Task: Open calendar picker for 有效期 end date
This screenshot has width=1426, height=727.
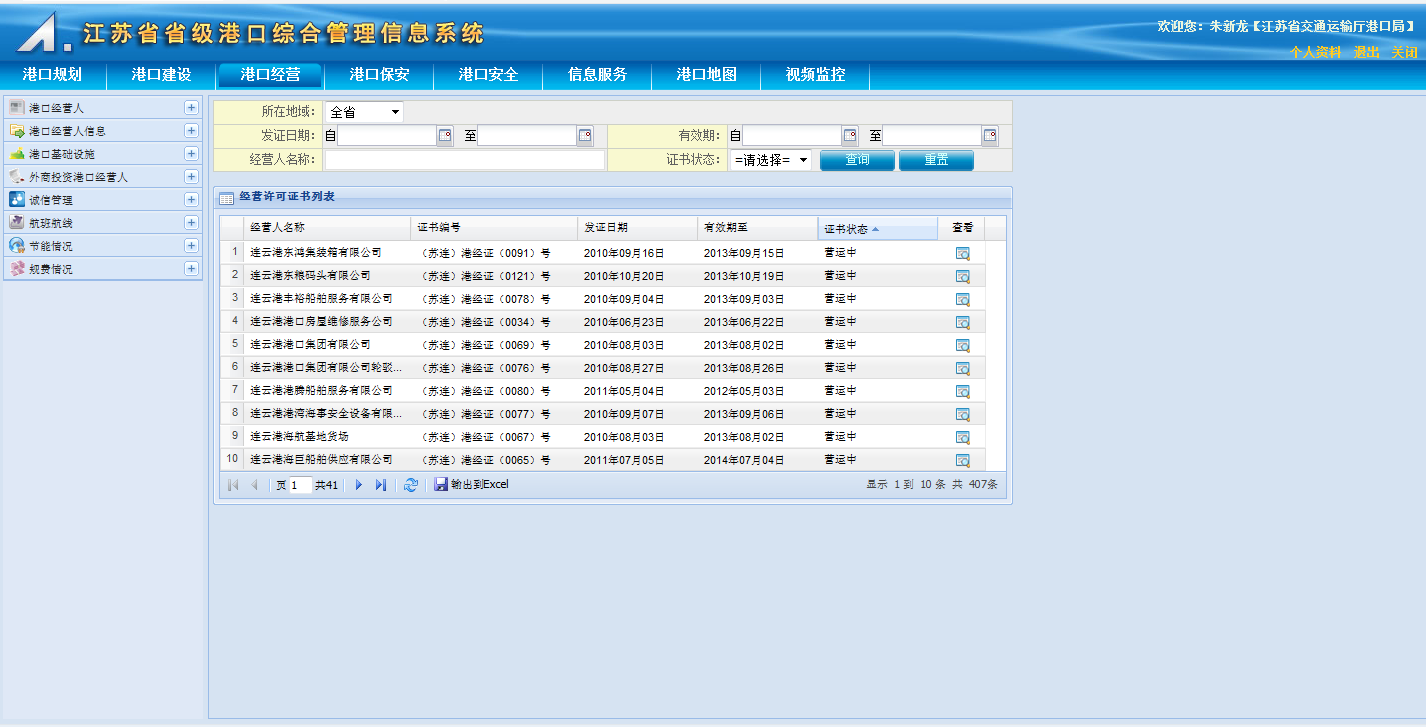Action: click(x=990, y=136)
